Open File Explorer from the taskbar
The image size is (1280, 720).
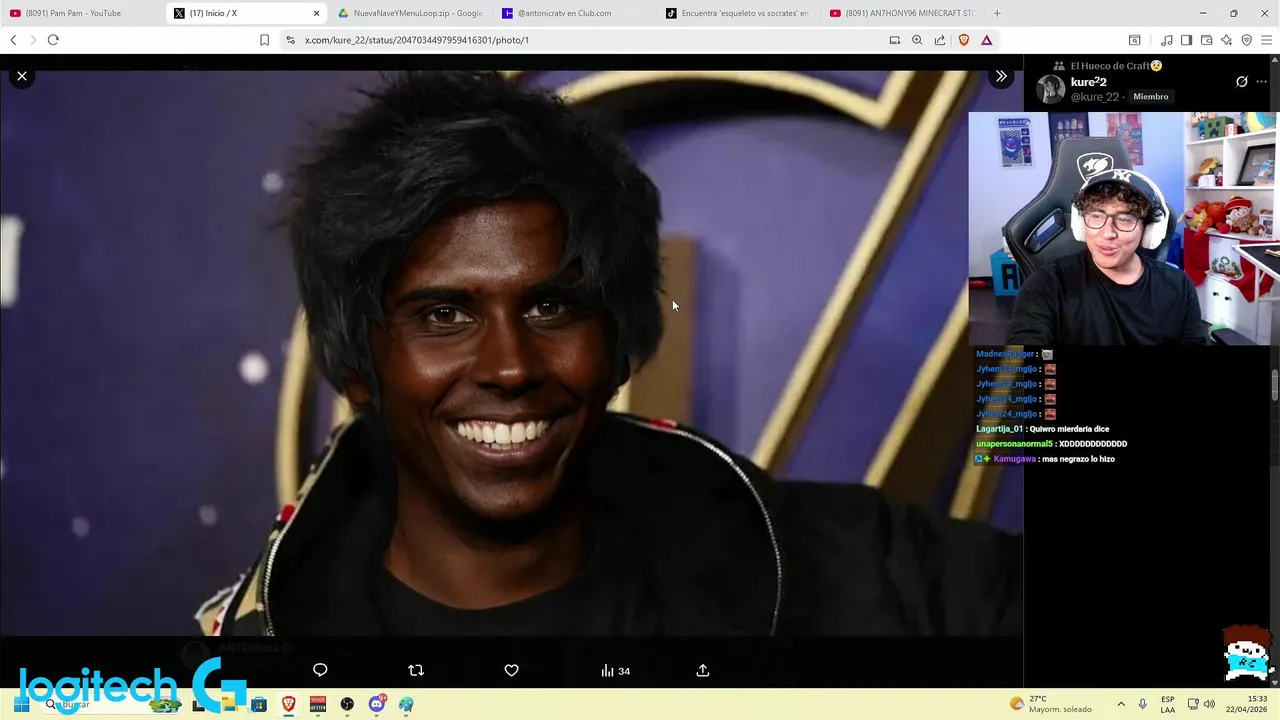tap(229, 704)
